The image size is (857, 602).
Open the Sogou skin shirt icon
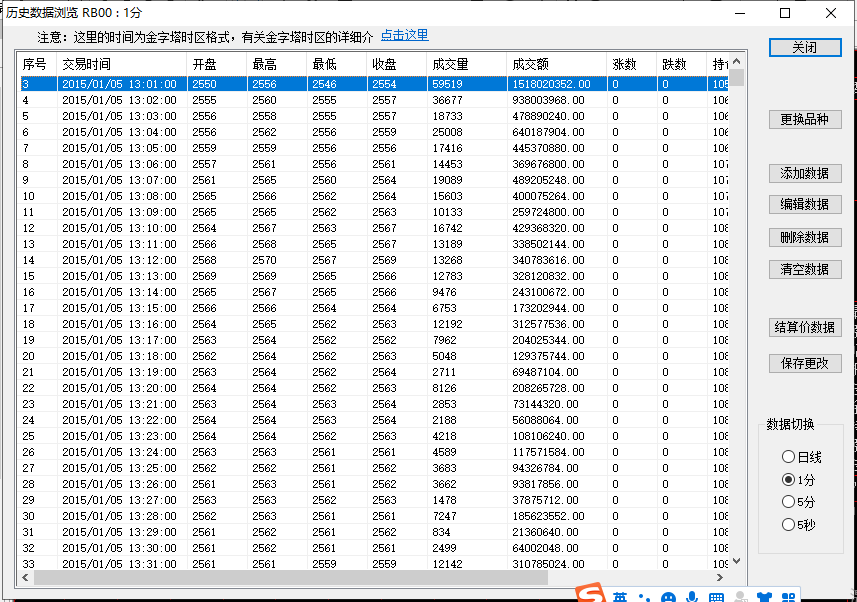(x=765, y=597)
